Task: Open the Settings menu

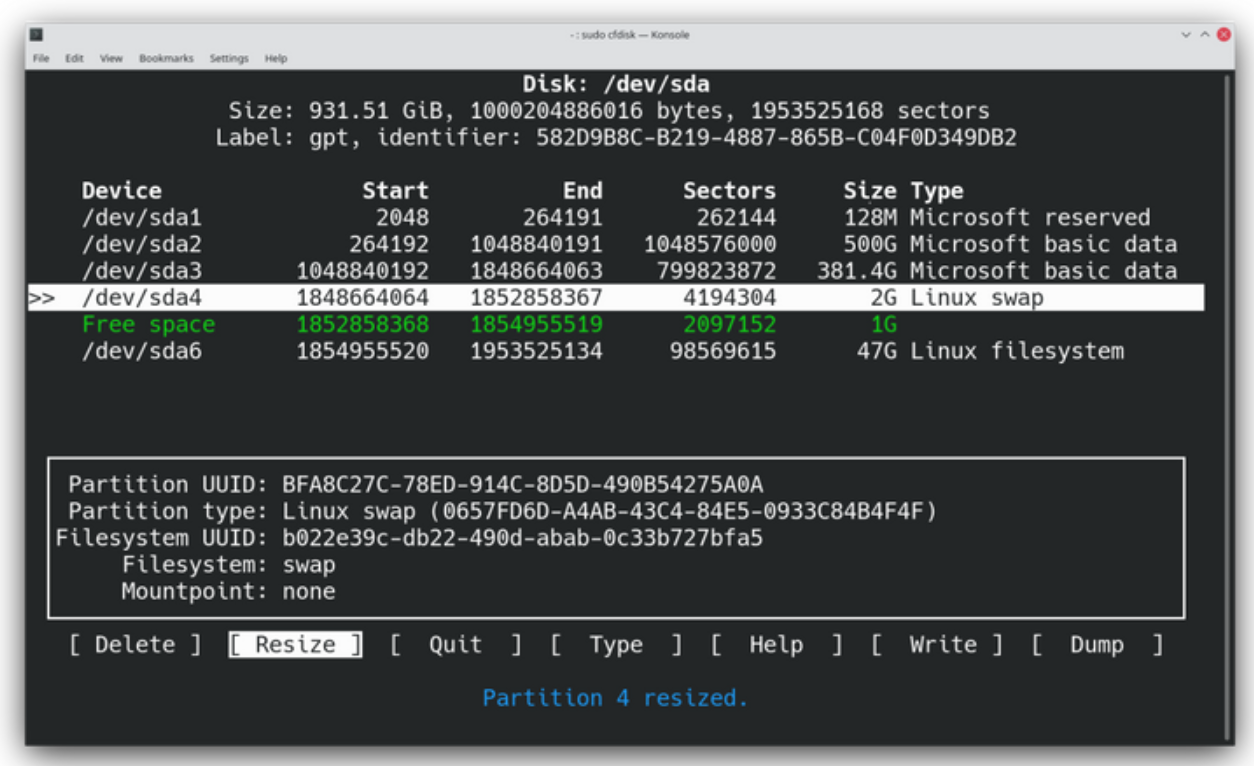Action: [228, 59]
